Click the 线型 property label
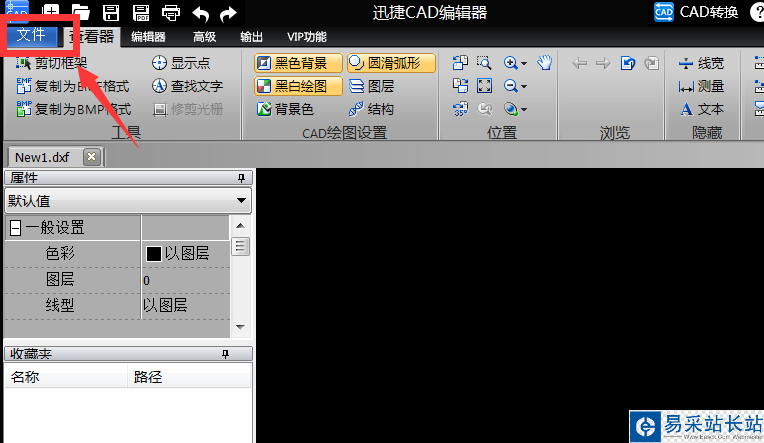This screenshot has width=764, height=443. coord(60,306)
